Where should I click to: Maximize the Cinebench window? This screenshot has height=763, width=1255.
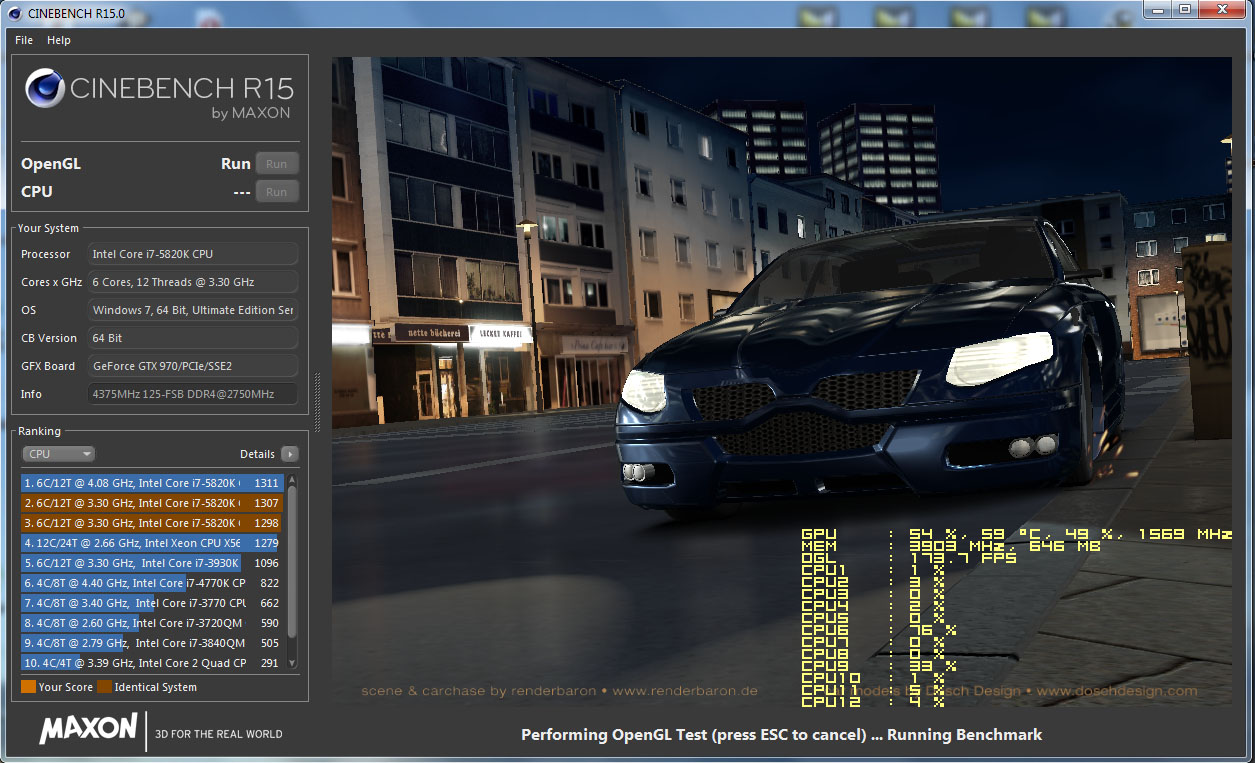[x=1185, y=9]
